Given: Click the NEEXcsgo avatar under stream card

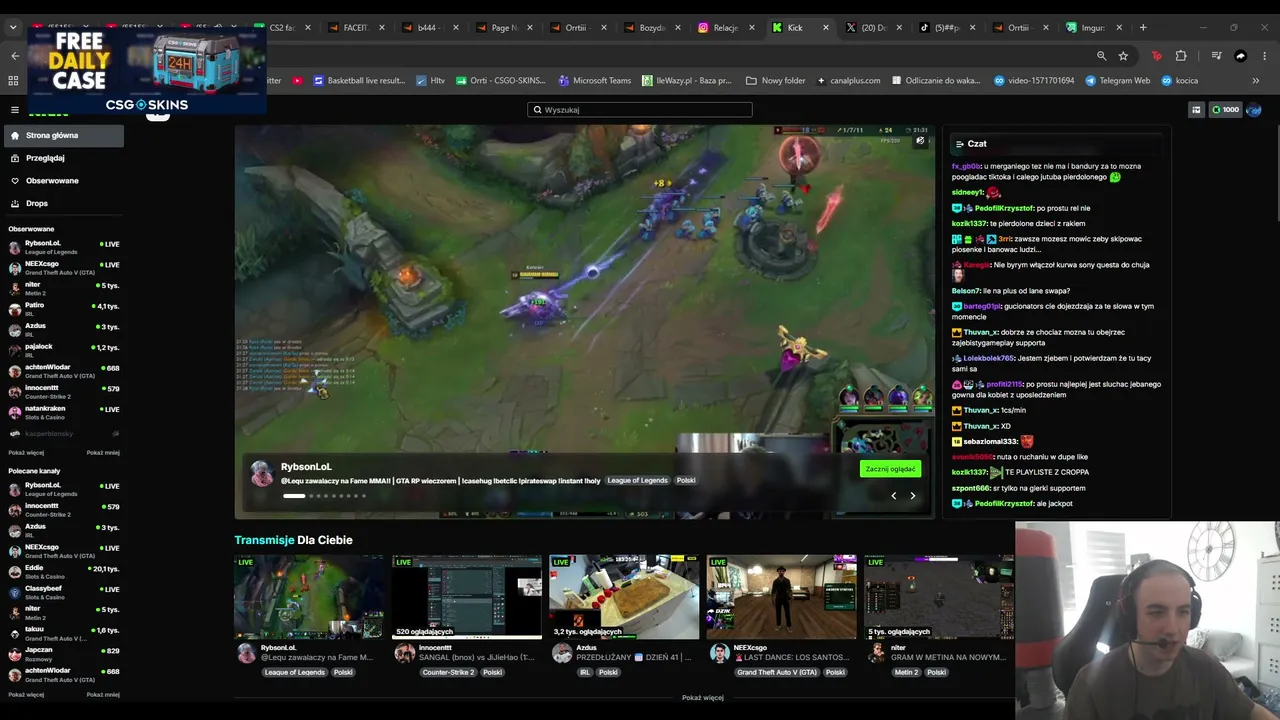Looking at the screenshot, I should click(719, 653).
